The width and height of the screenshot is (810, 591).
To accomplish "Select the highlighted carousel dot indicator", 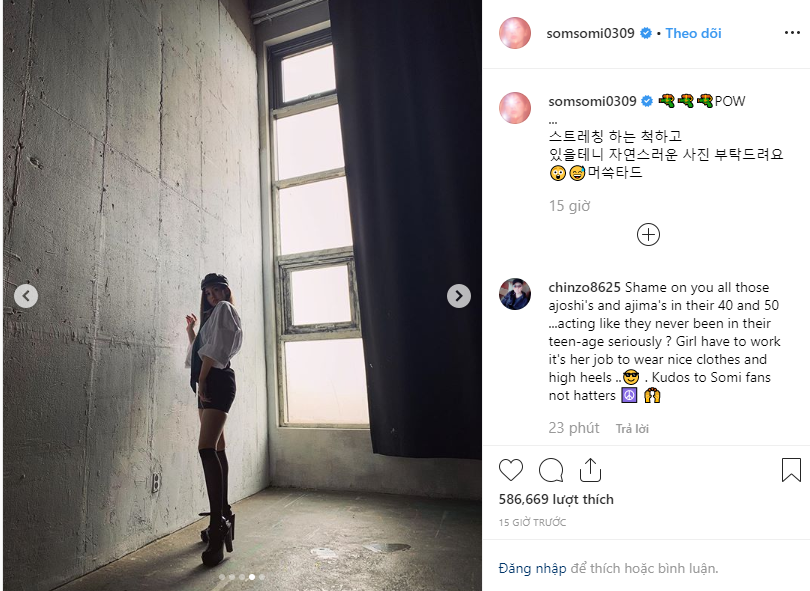I will pyautogui.click(x=252, y=577).
